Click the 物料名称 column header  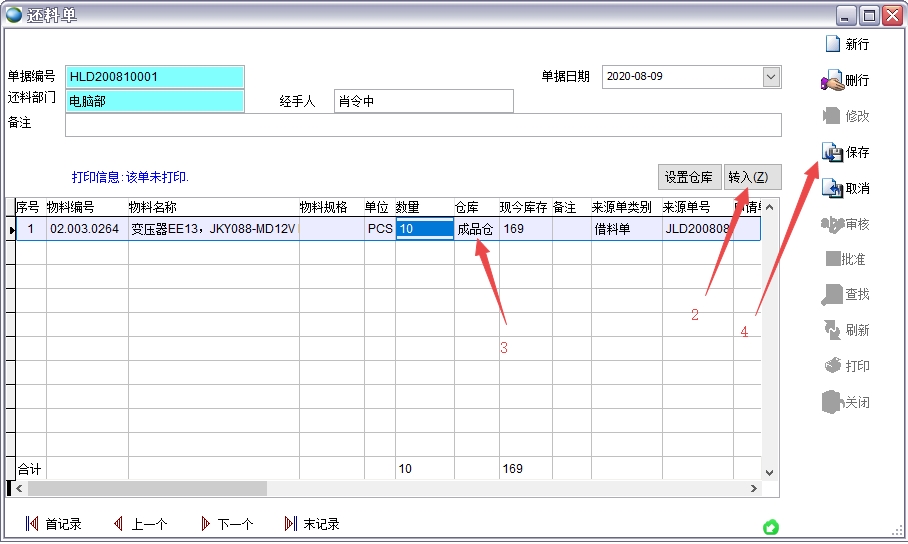click(x=212, y=207)
